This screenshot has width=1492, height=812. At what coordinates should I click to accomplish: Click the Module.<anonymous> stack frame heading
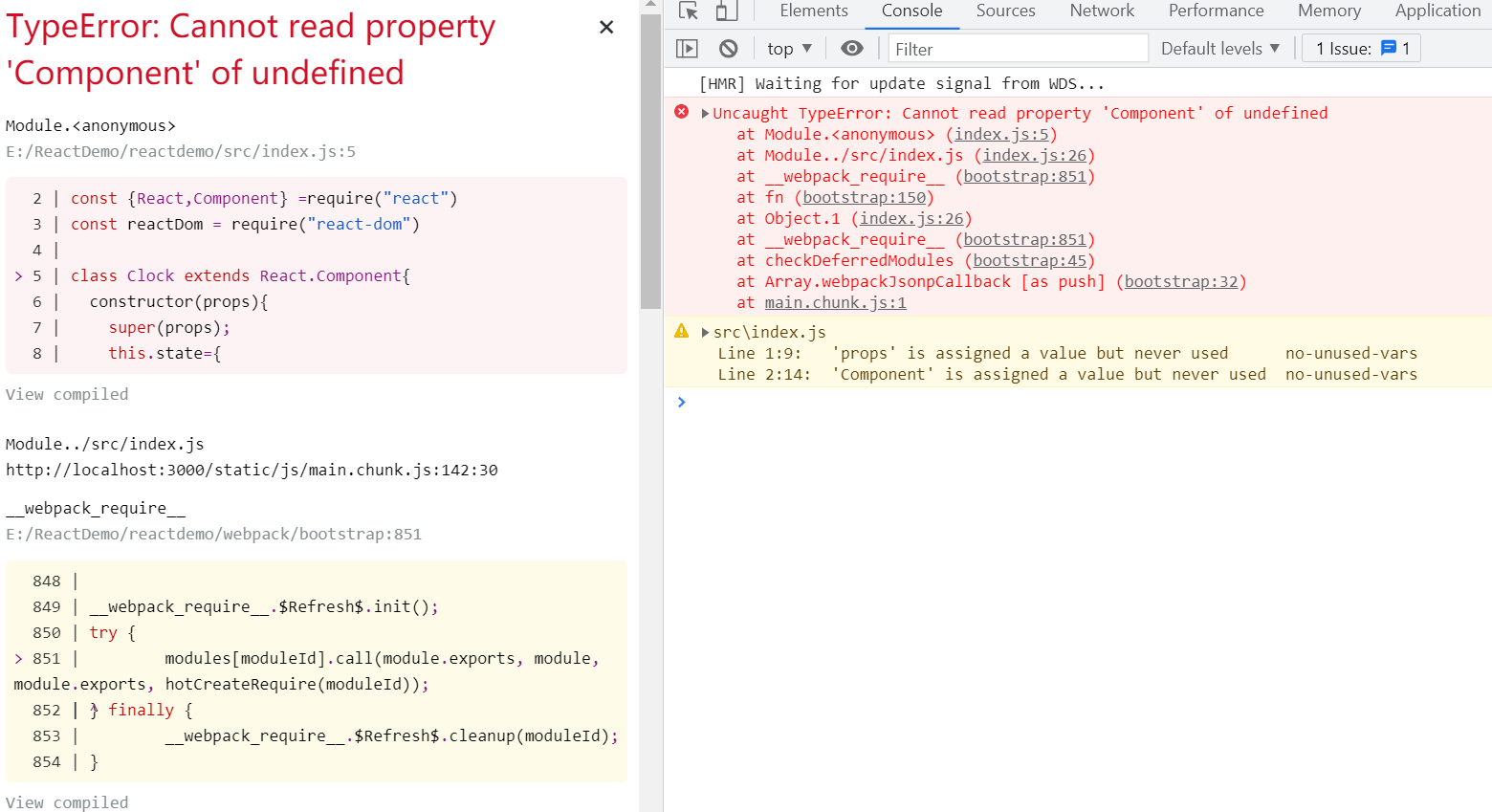pos(91,126)
